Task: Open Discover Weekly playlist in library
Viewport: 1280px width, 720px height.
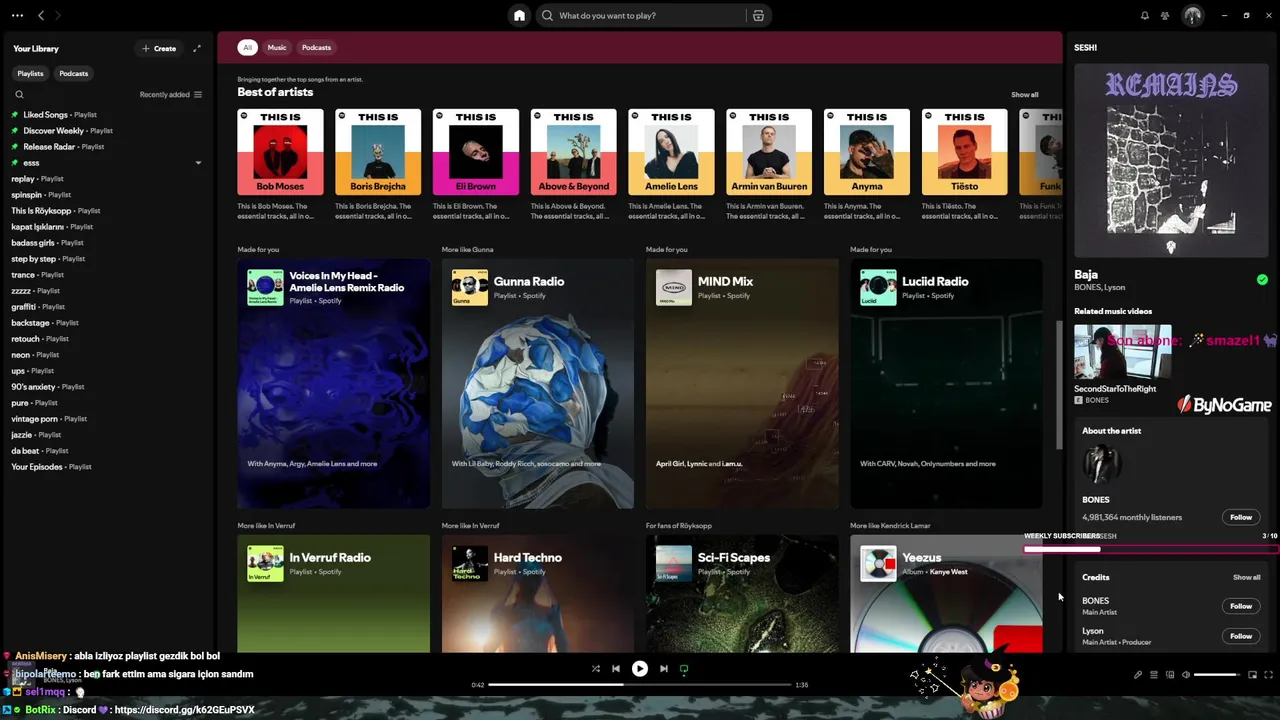Action: click(105, 131)
